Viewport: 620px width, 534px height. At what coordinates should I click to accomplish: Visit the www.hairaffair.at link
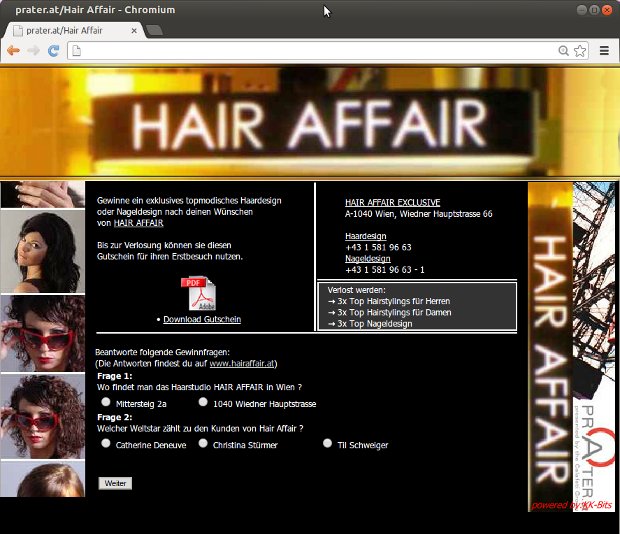[x=242, y=364]
